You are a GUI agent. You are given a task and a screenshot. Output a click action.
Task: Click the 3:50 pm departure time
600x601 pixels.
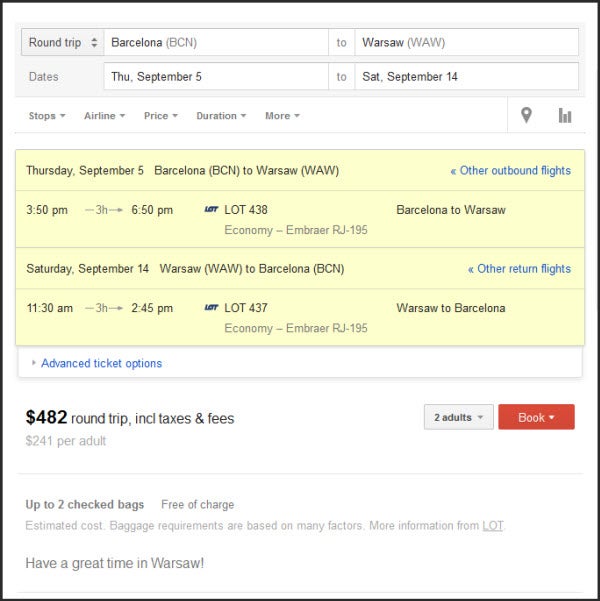(47, 210)
